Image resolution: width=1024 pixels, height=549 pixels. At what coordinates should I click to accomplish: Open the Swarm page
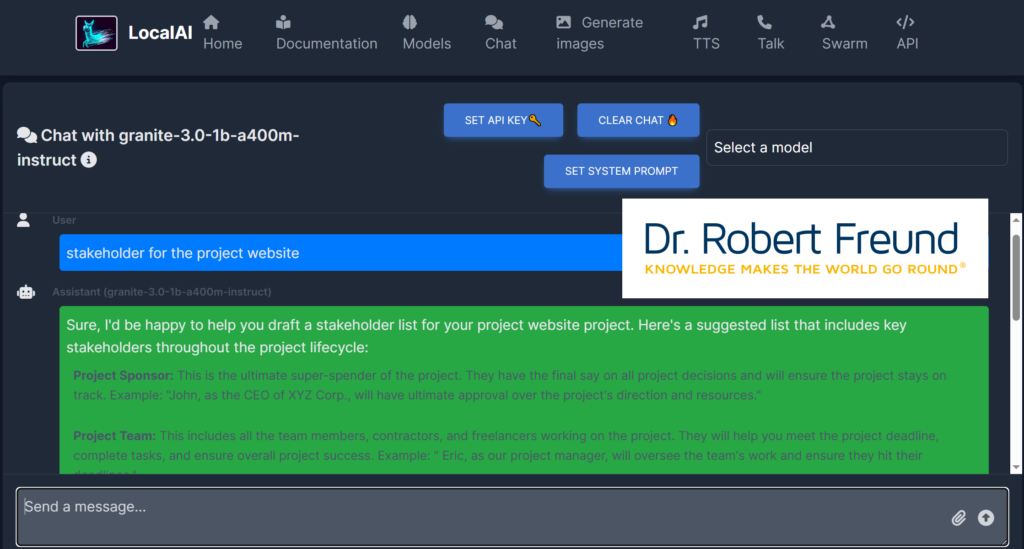pos(844,33)
